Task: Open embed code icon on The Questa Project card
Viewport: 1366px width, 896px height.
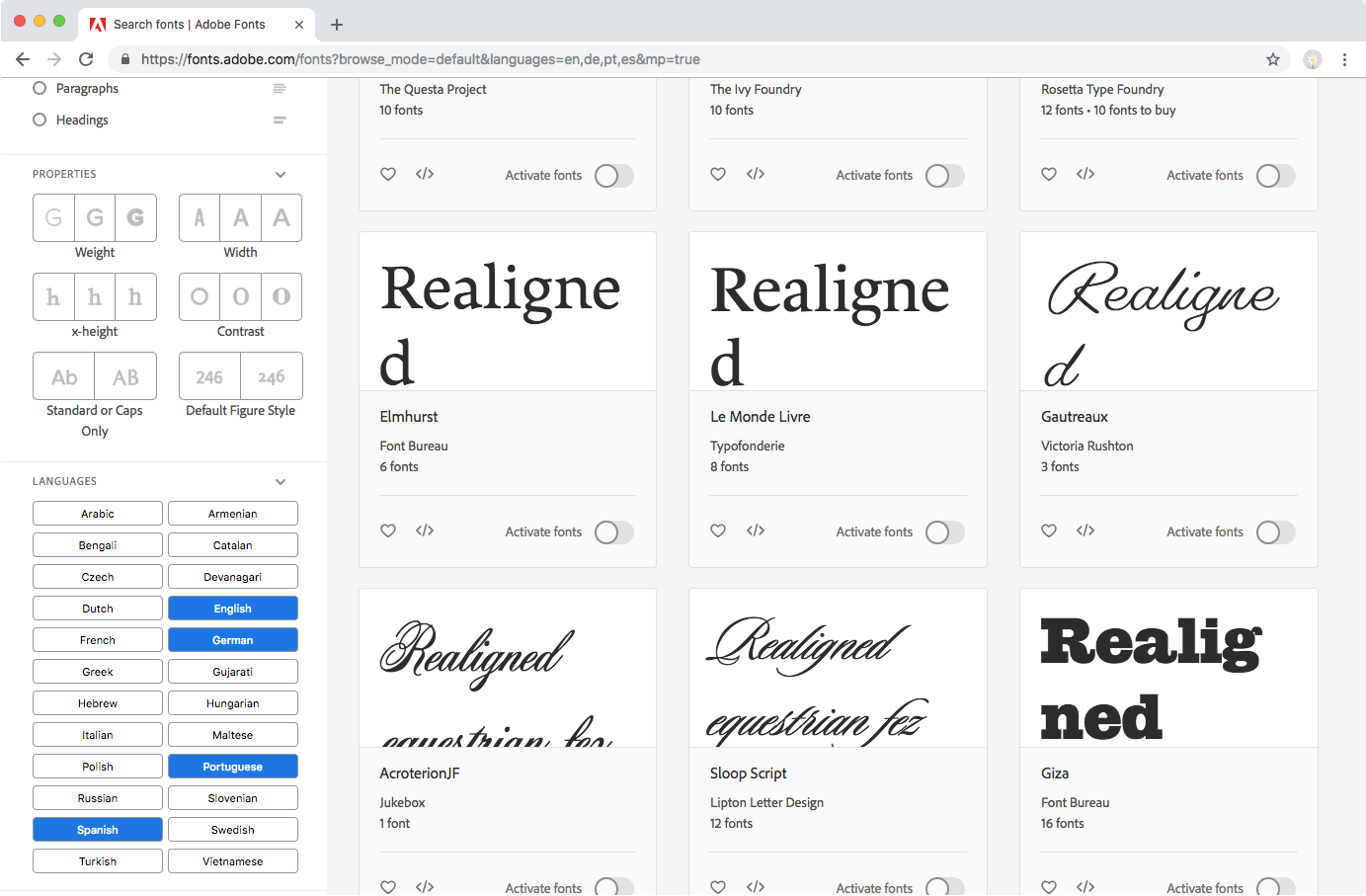Action: 425,174
